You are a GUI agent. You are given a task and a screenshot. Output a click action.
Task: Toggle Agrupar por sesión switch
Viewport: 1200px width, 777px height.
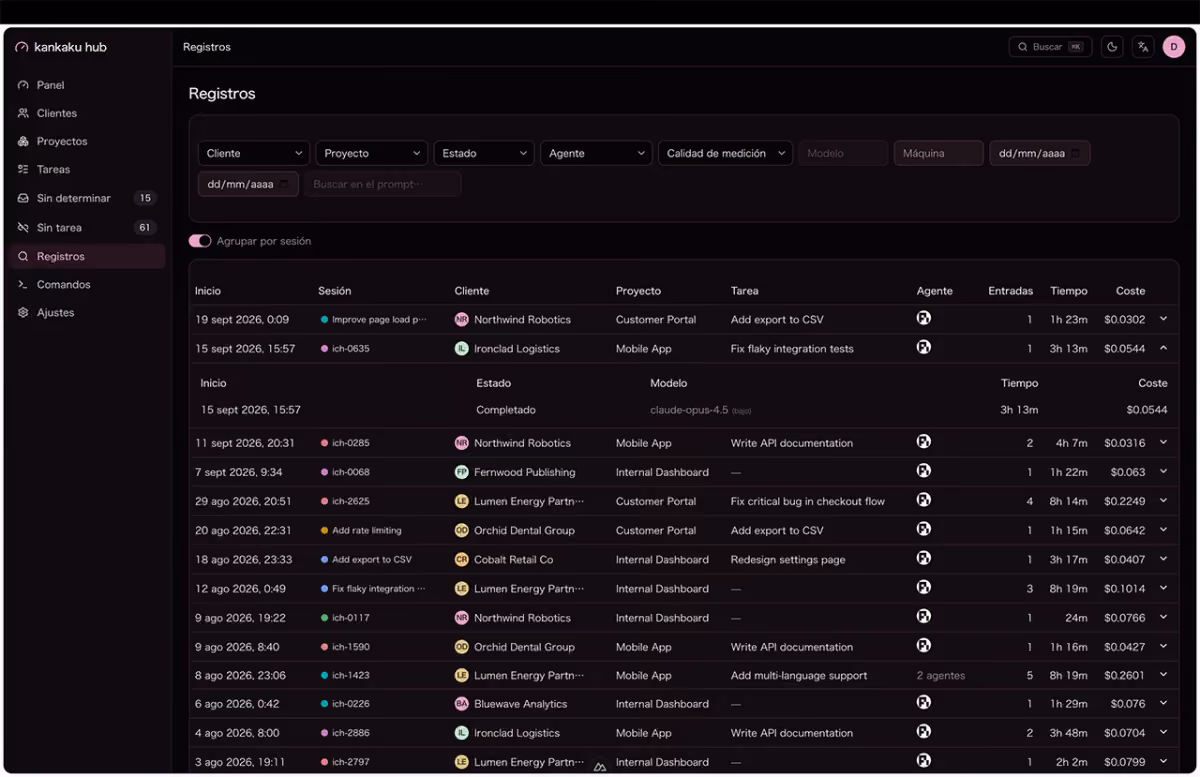tap(200, 241)
